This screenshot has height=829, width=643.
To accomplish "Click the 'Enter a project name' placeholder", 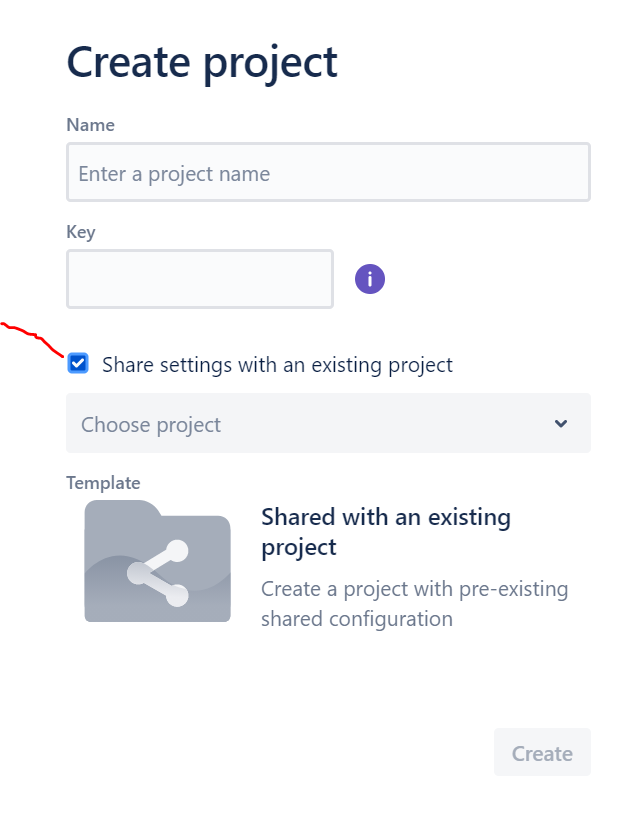I will tap(174, 174).
